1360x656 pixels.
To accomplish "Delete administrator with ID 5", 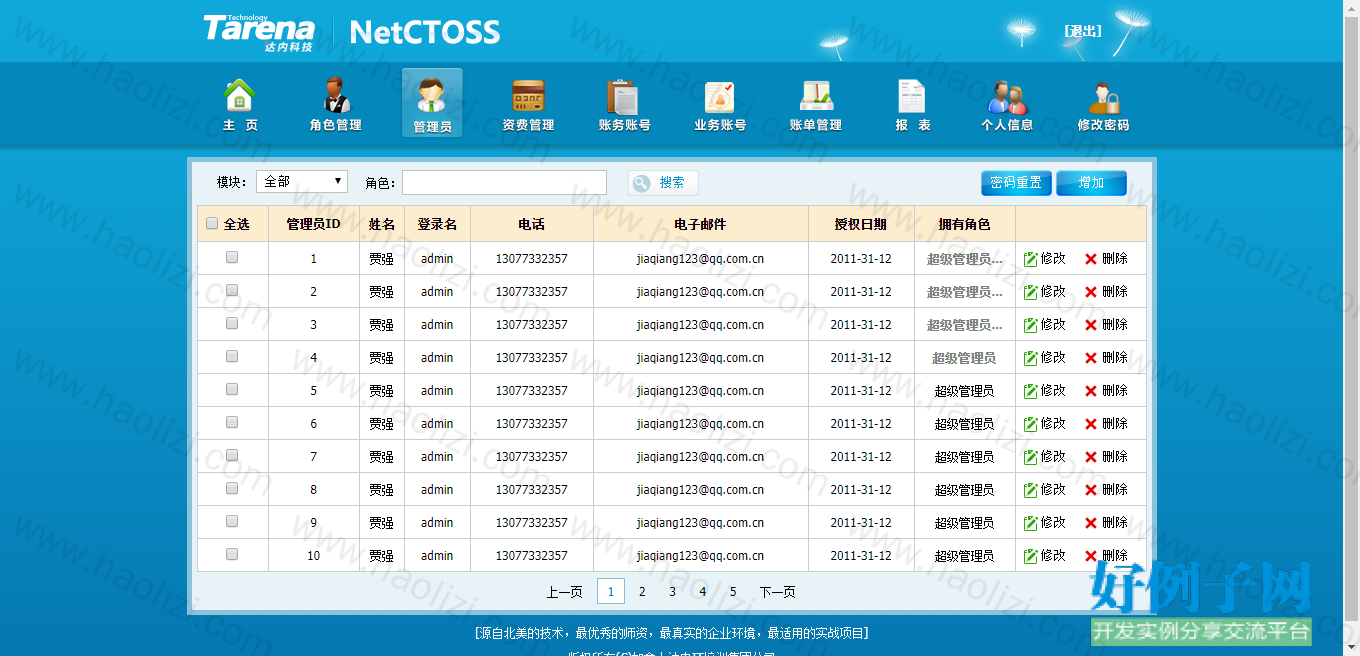I will coord(1106,391).
